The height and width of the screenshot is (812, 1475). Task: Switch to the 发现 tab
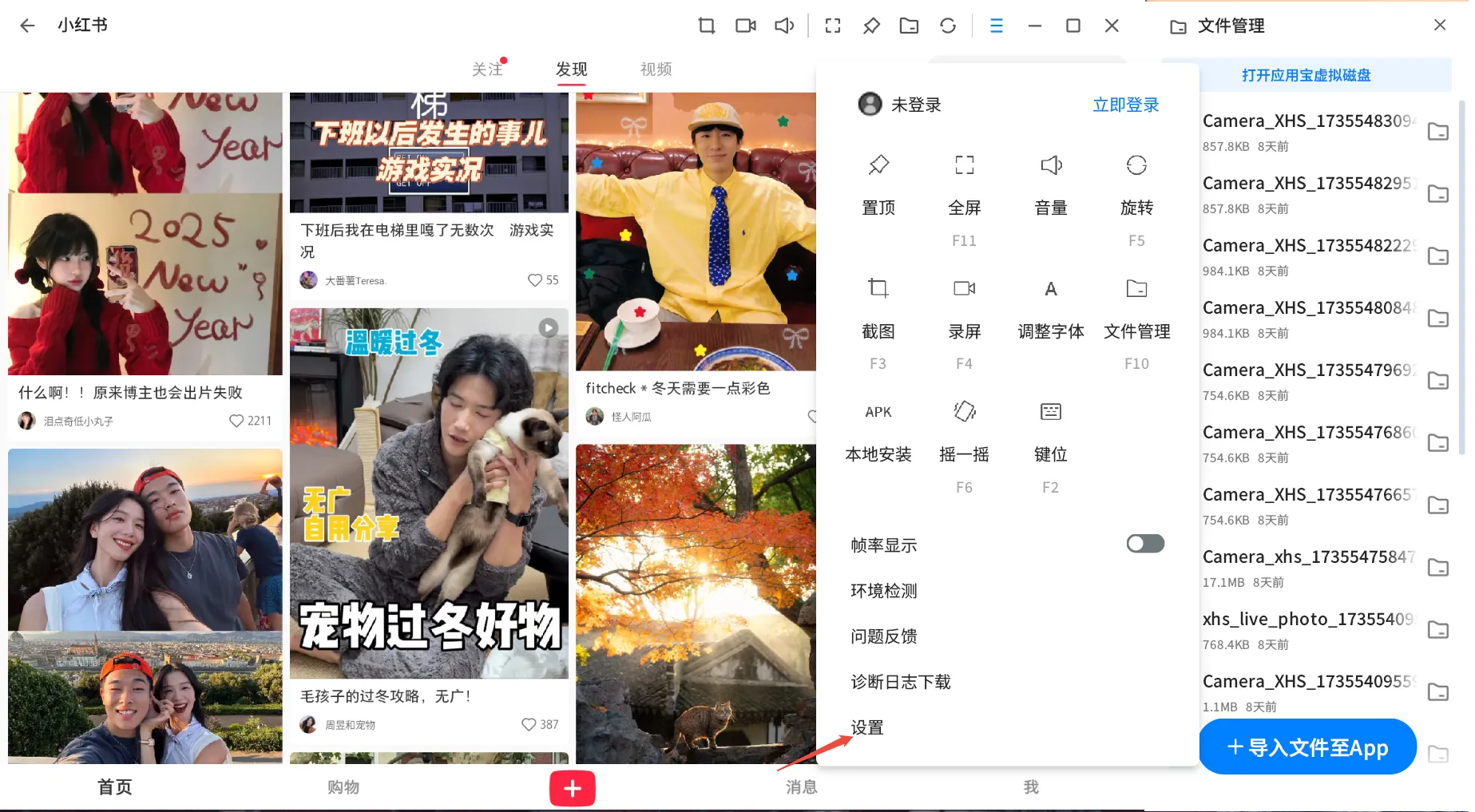click(x=572, y=69)
